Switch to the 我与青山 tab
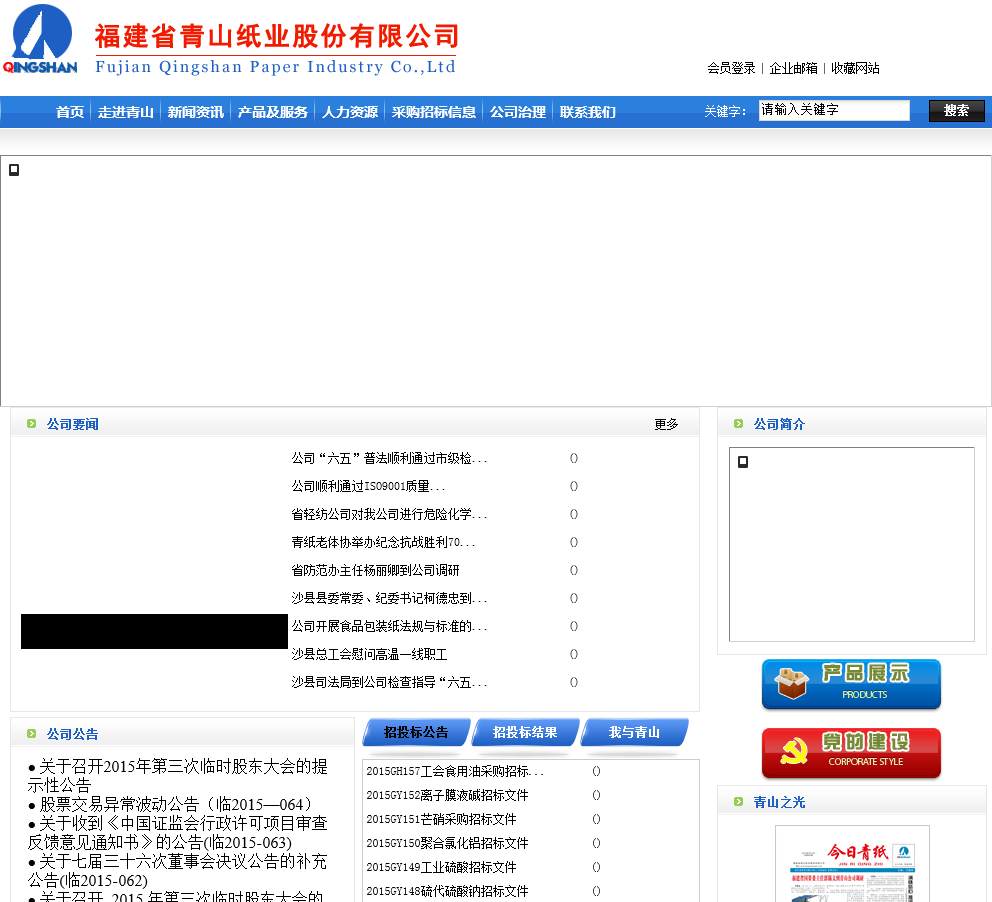The image size is (992, 902). pyautogui.click(x=634, y=732)
